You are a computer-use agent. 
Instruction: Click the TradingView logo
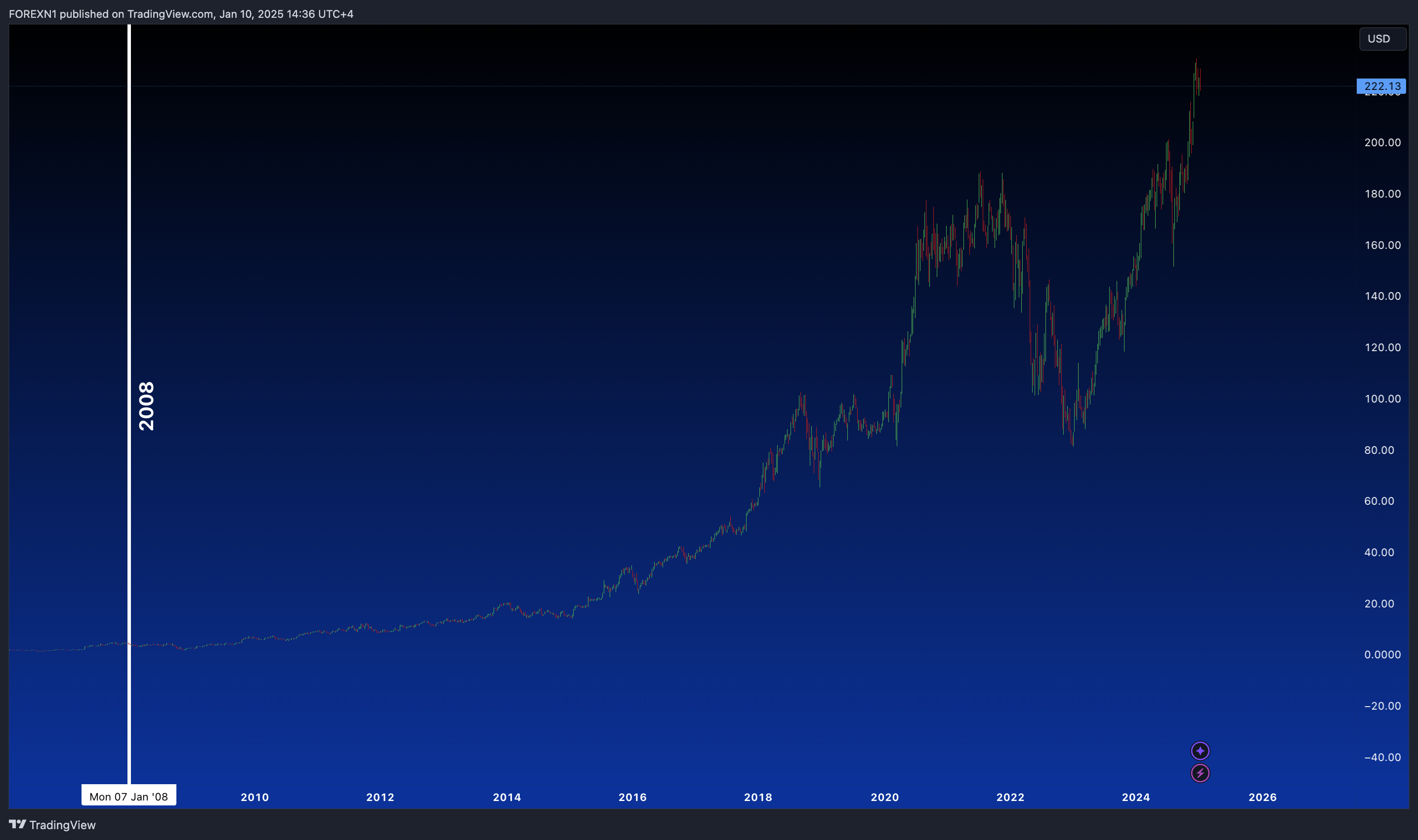[18, 824]
